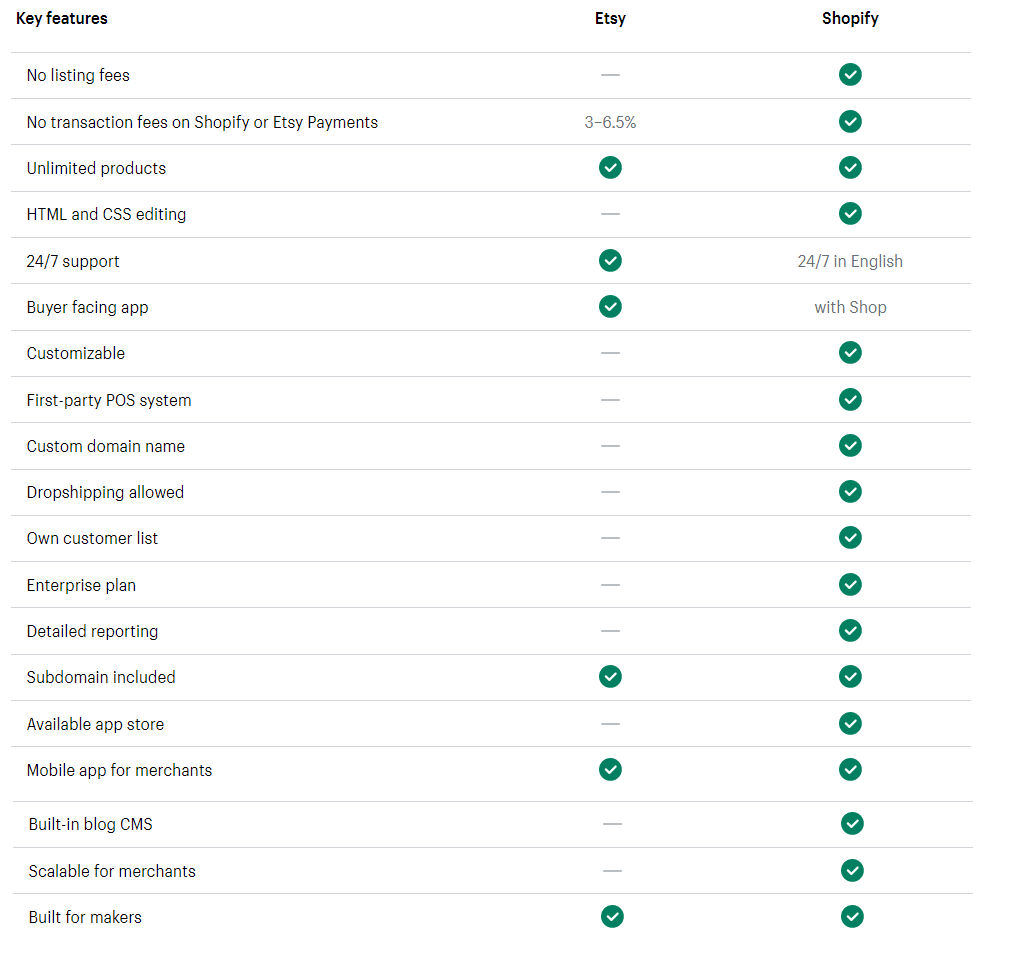
Task: Click Shopify checkmark for Built-in blog CMS
Action: click(x=852, y=823)
